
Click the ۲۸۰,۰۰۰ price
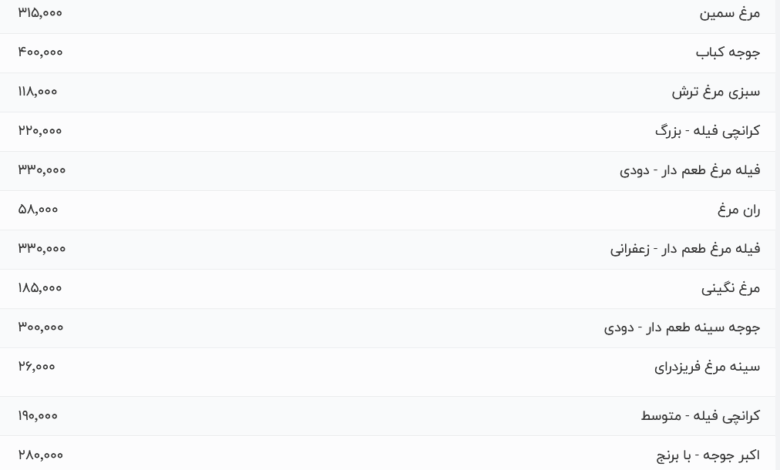point(40,455)
